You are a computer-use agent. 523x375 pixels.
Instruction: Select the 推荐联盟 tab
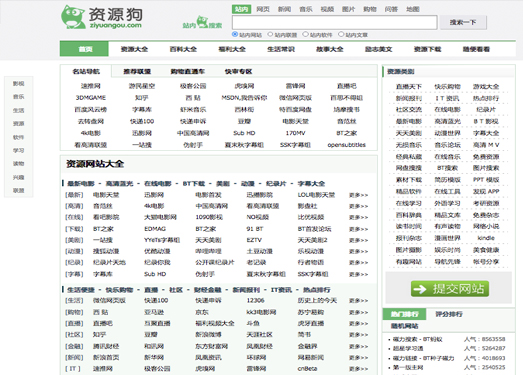point(137,71)
